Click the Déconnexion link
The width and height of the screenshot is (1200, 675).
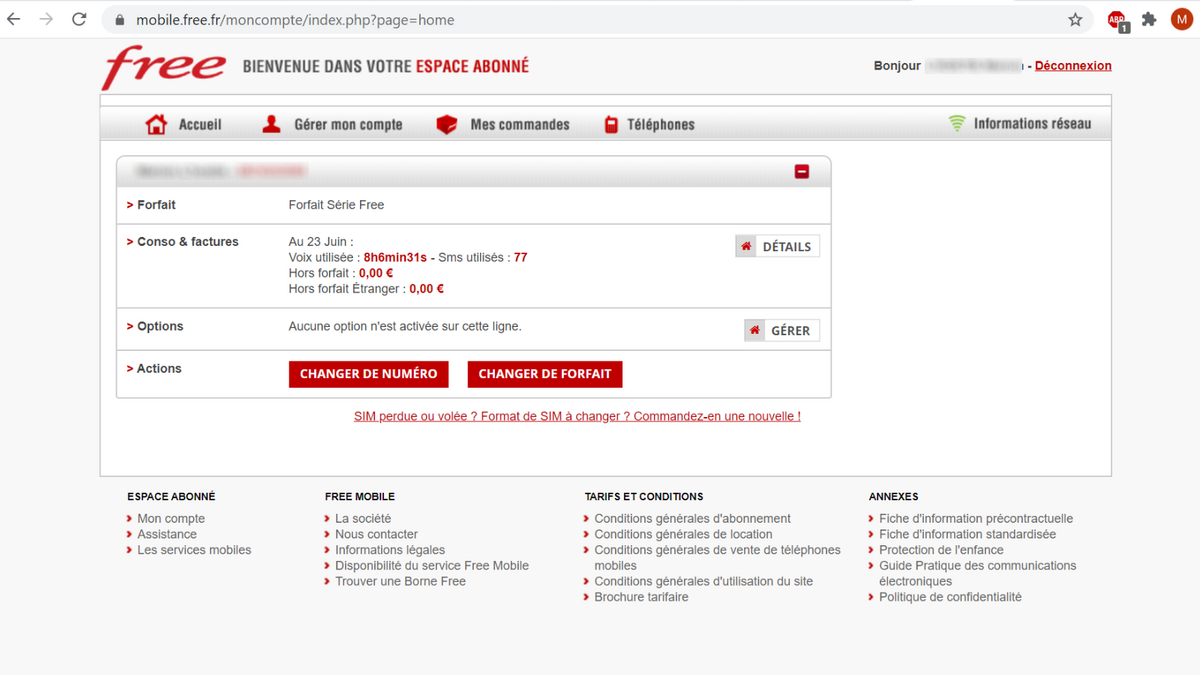click(x=1073, y=66)
